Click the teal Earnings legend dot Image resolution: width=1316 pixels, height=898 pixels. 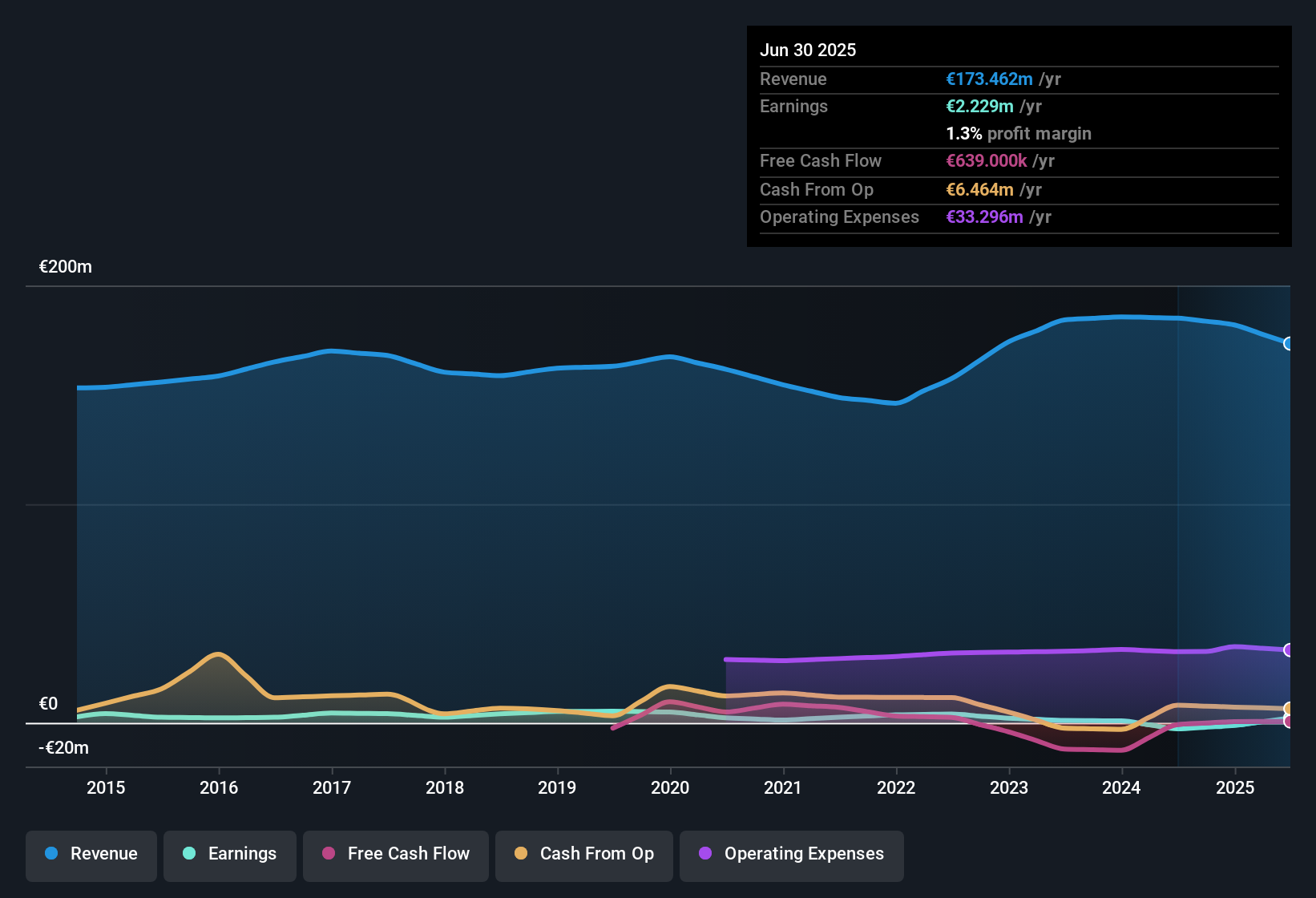[x=189, y=854]
